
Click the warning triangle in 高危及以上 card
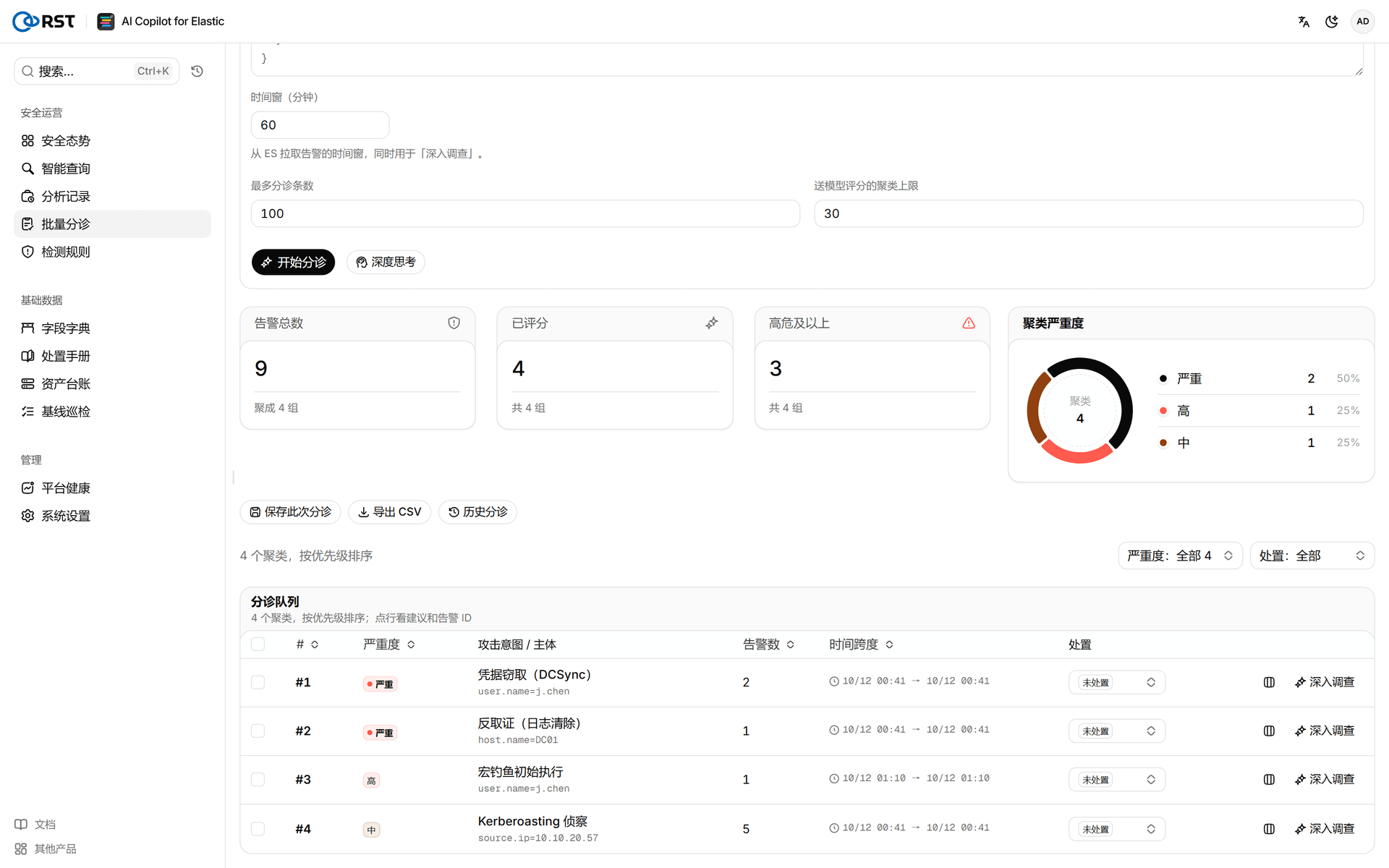point(969,323)
